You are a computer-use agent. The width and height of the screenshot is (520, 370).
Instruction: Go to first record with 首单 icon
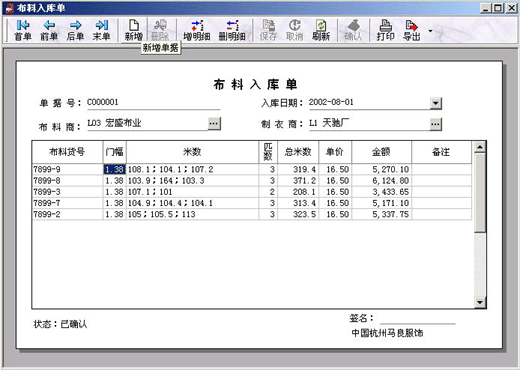pos(23,30)
